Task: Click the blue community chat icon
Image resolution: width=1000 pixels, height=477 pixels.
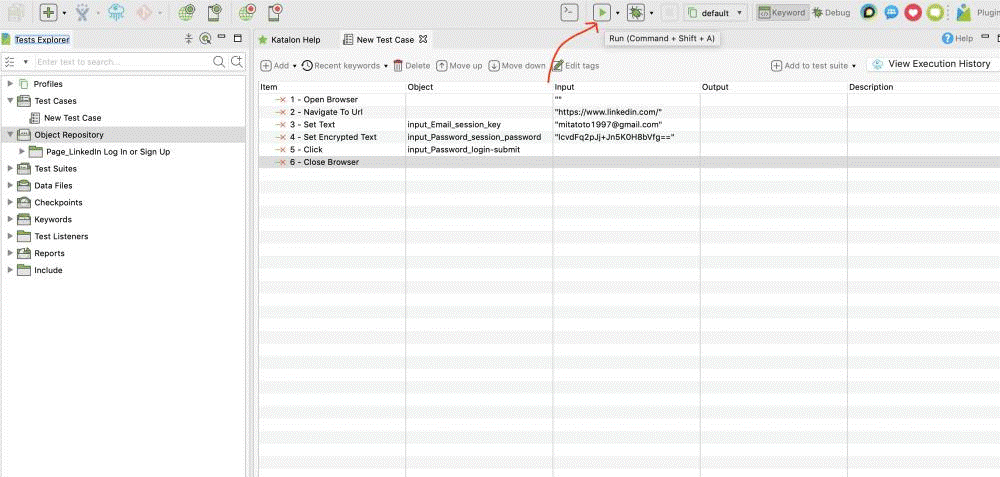Action: pyautogui.click(x=891, y=12)
